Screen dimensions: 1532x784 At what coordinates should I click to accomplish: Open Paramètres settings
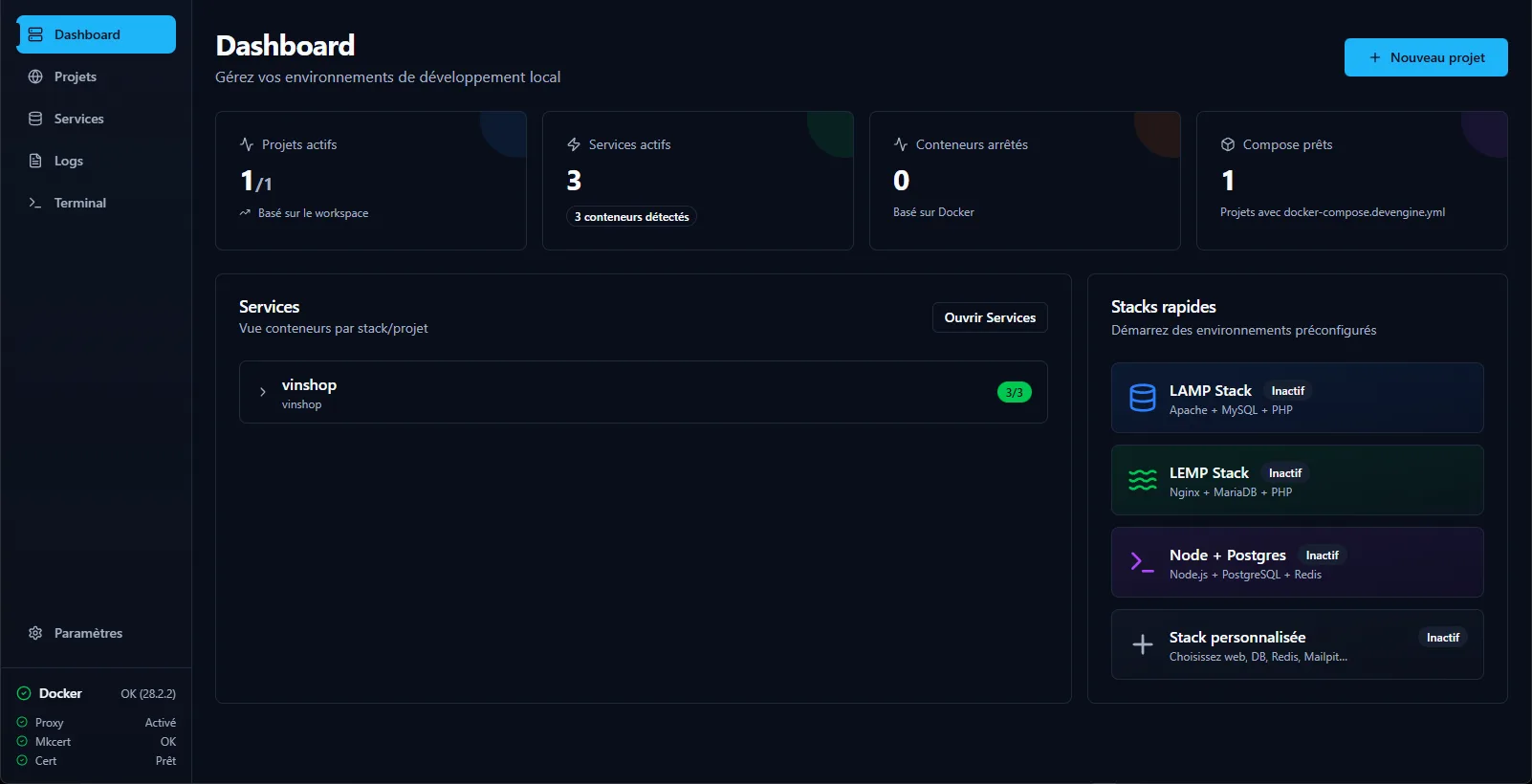pos(97,633)
